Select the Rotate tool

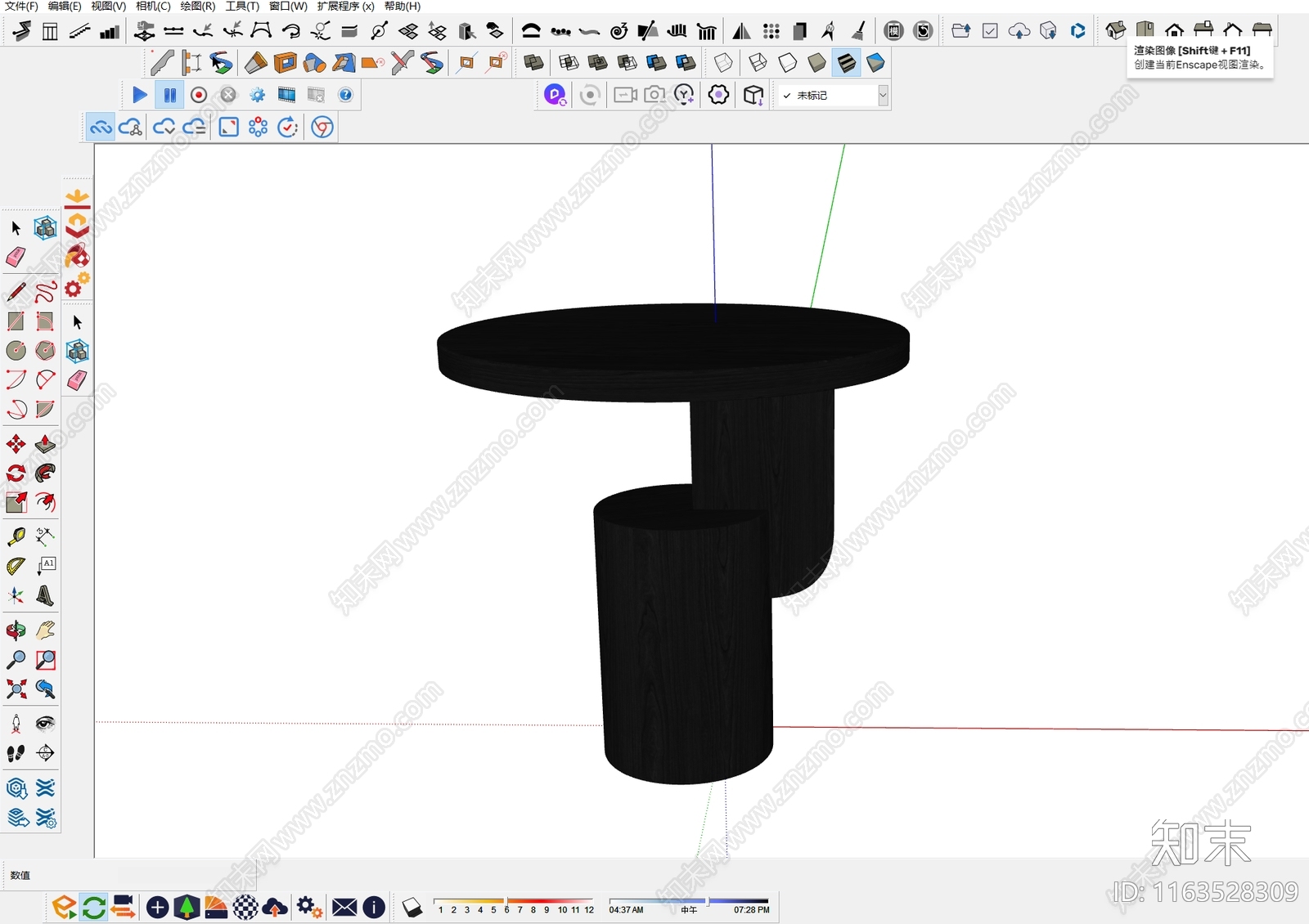point(16,473)
